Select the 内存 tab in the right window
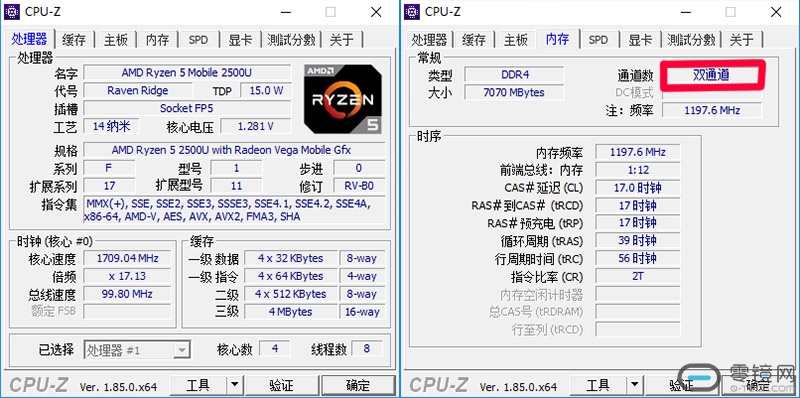Screen dimensions: 800x398 557,39
